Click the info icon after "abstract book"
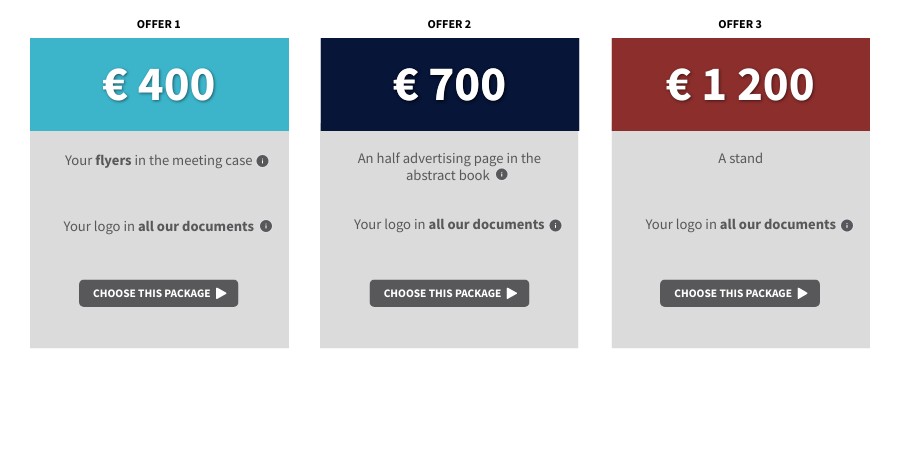The image size is (900, 450). coord(502,174)
